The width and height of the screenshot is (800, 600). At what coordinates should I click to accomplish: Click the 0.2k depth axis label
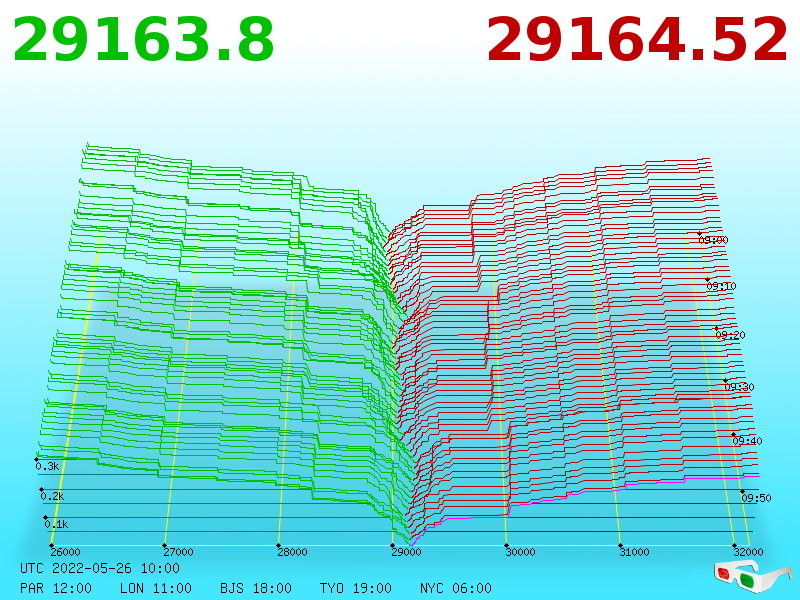pyautogui.click(x=52, y=496)
